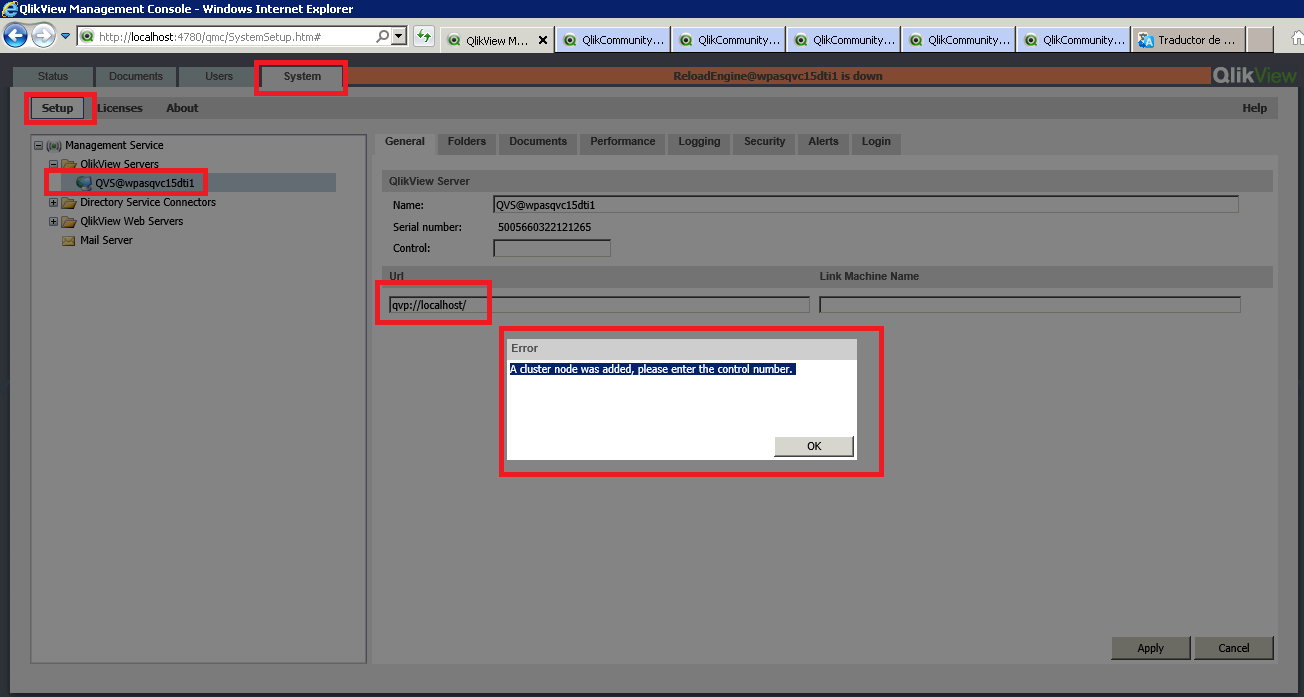Click the Apply button
Viewport: 1304px width, 697px height.
pos(1151,648)
